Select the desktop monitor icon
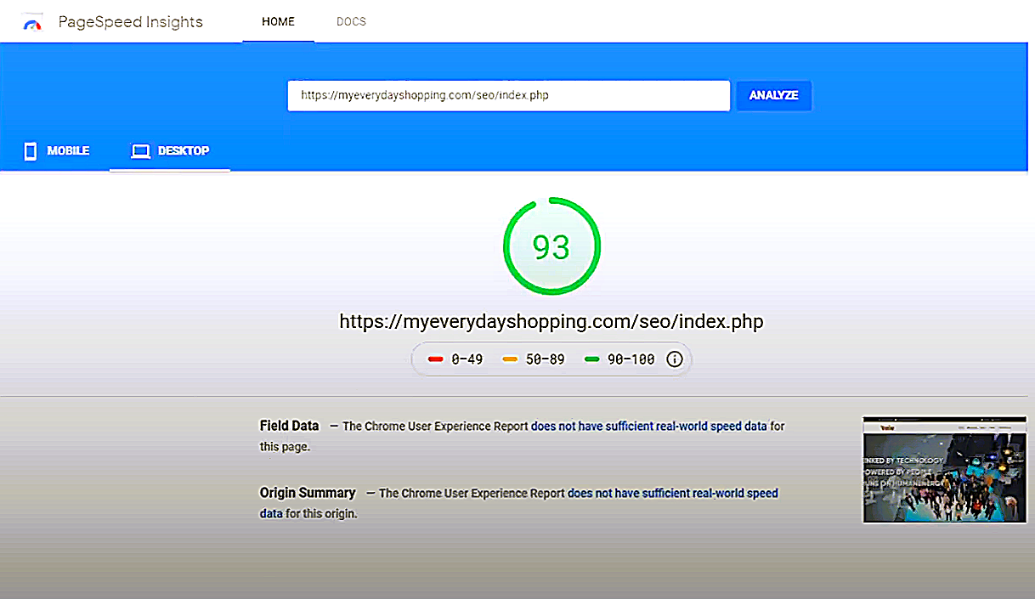The image size is (1035, 599). (x=141, y=150)
